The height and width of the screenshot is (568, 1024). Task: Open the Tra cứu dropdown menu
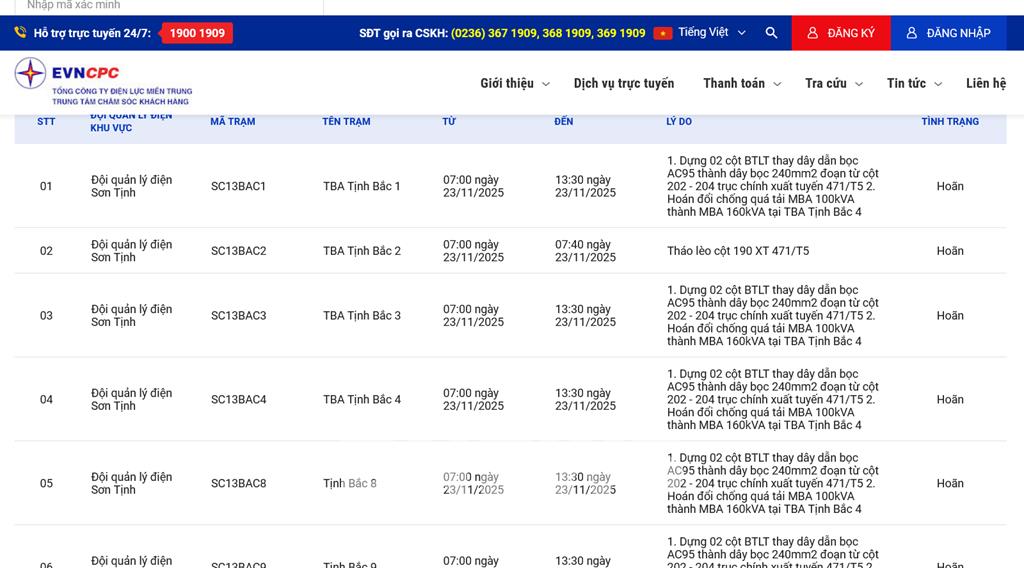pos(833,83)
